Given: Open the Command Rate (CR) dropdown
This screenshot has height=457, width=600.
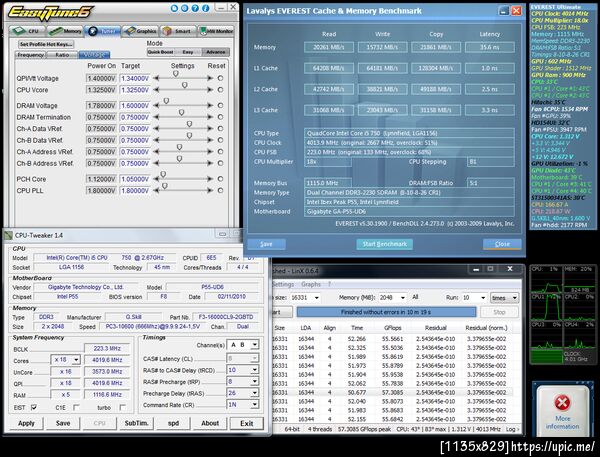Looking at the screenshot, I should tap(254, 405).
